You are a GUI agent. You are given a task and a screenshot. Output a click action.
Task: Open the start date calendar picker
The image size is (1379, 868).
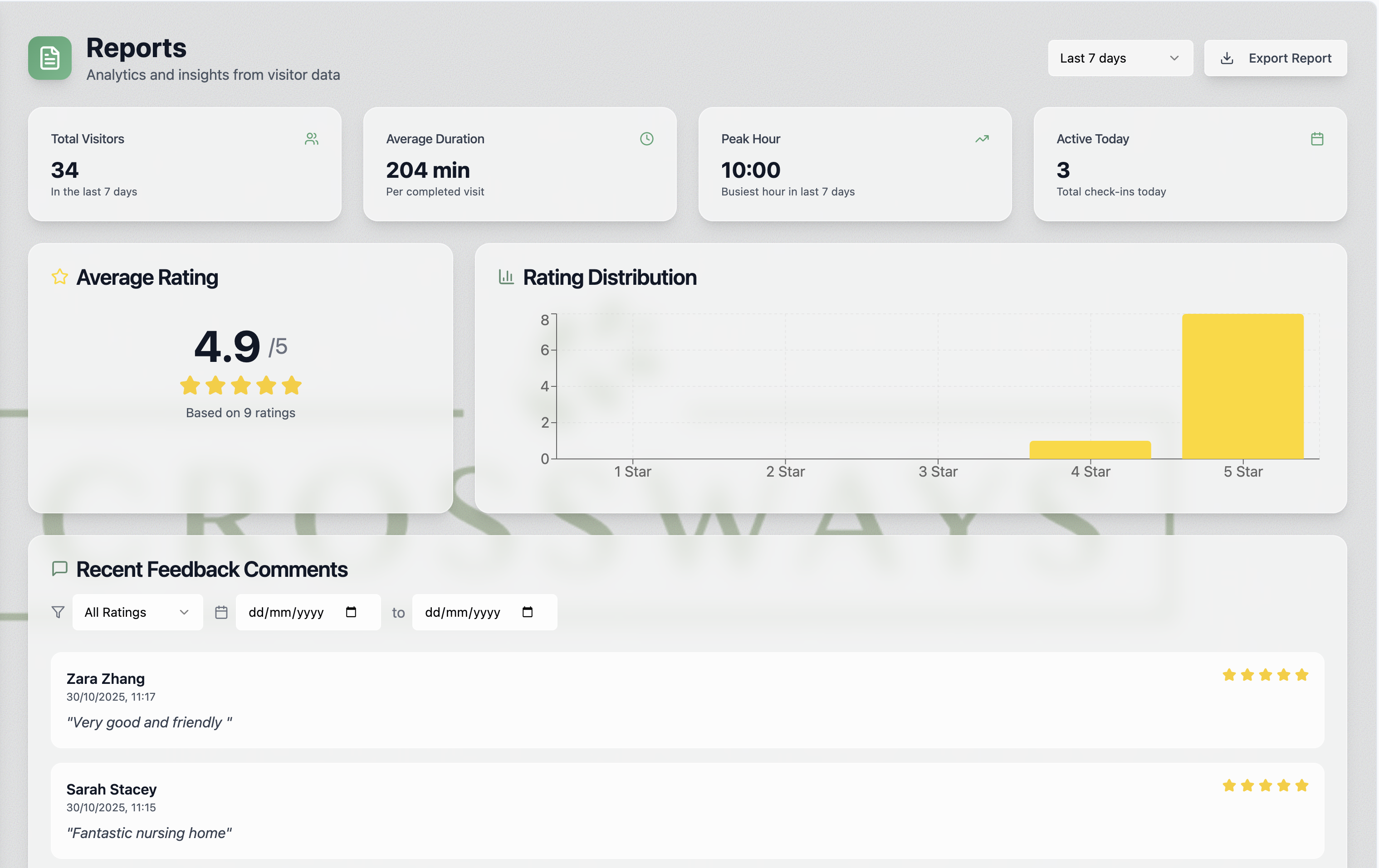[x=351, y=612]
